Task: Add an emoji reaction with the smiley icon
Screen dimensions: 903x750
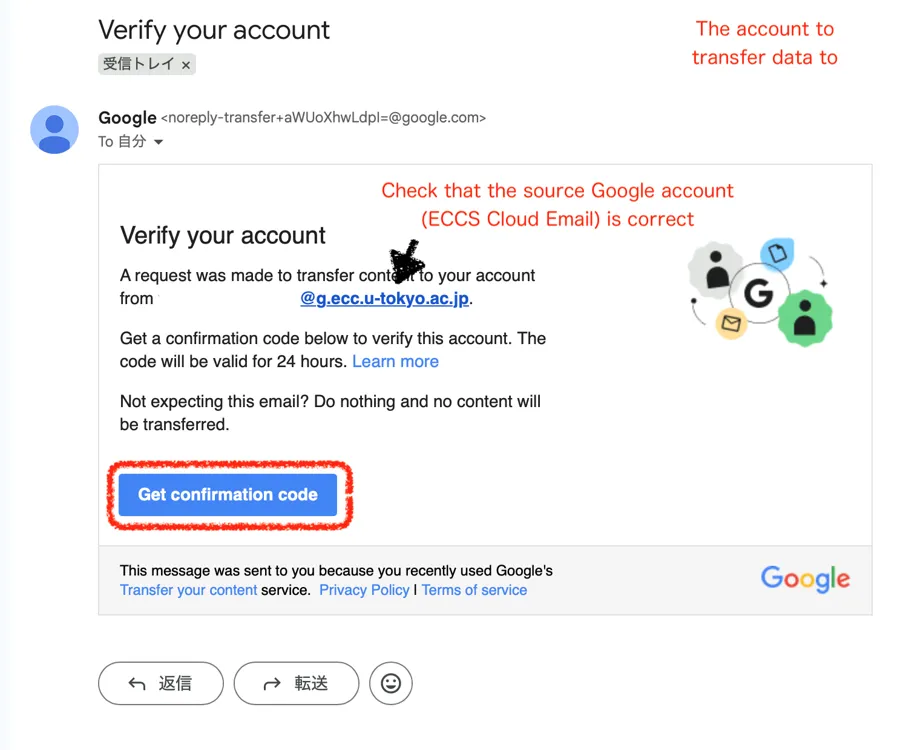Action: tap(391, 684)
